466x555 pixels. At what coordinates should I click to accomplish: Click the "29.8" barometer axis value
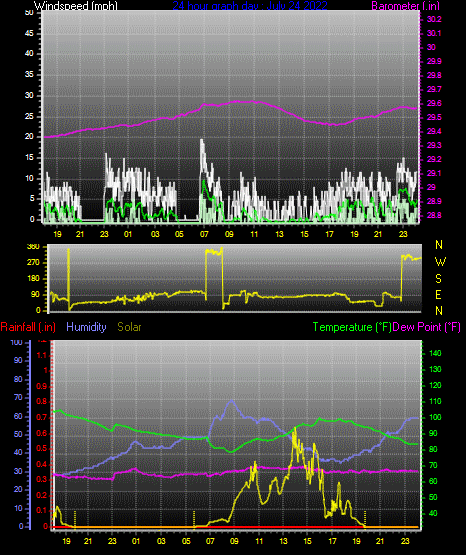(434, 75)
